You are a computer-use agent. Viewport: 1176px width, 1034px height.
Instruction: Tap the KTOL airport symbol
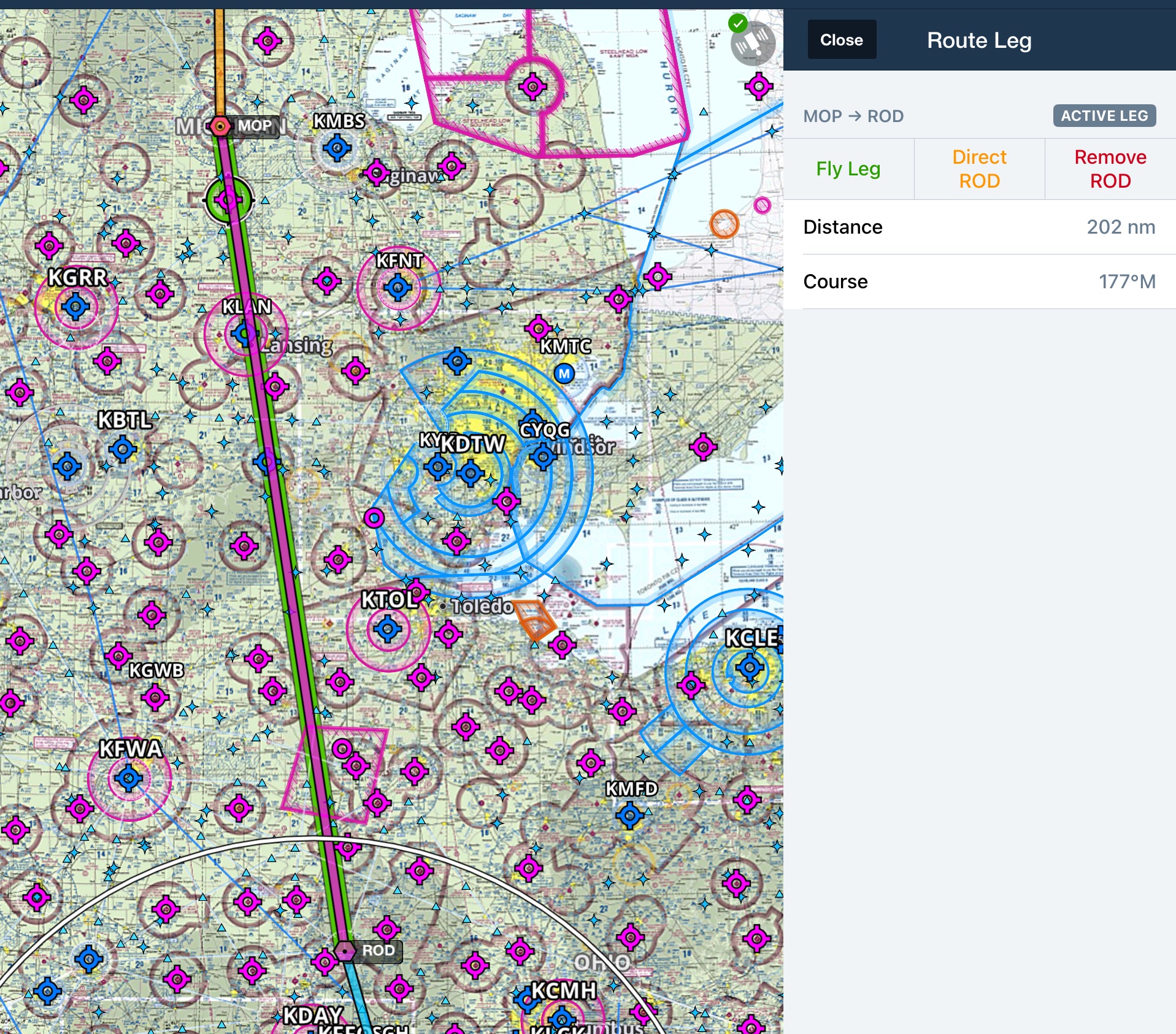(x=388, y=629)
